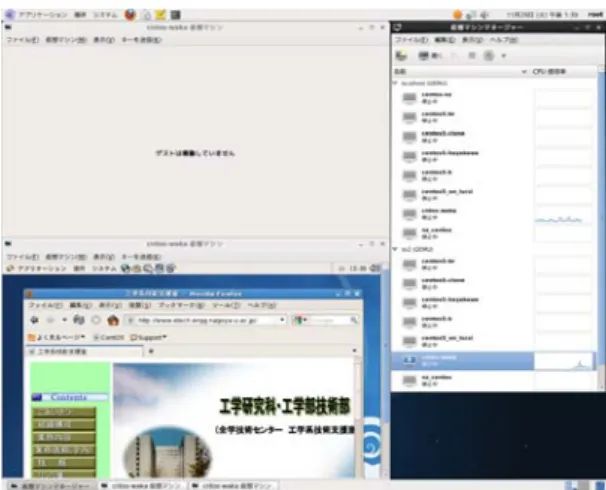Click the terminal launcher in host top panel

pos(176,15)
